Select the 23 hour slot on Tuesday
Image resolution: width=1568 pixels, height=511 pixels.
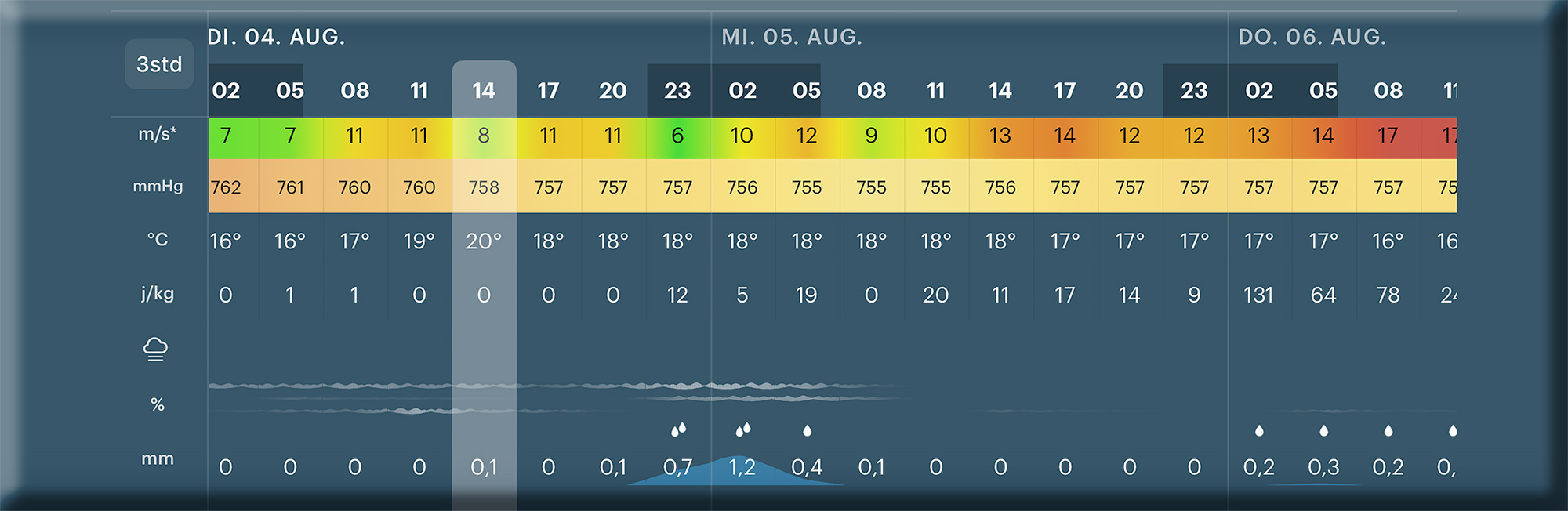(x=678, y=91)
